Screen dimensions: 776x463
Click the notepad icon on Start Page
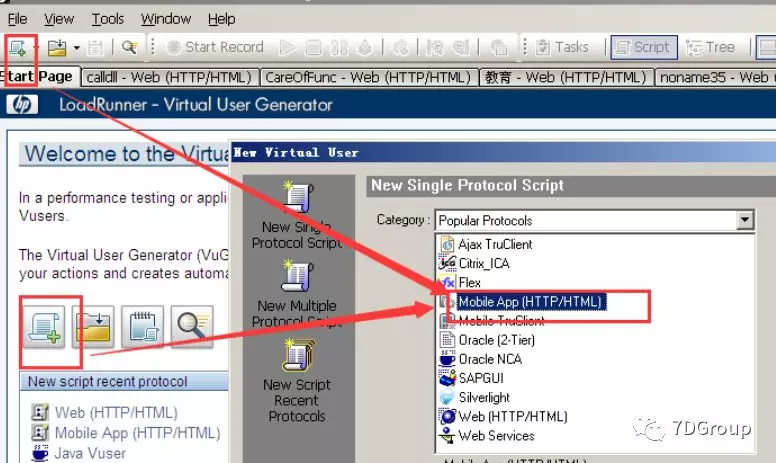pyautogui.click(x=143, y=327)
